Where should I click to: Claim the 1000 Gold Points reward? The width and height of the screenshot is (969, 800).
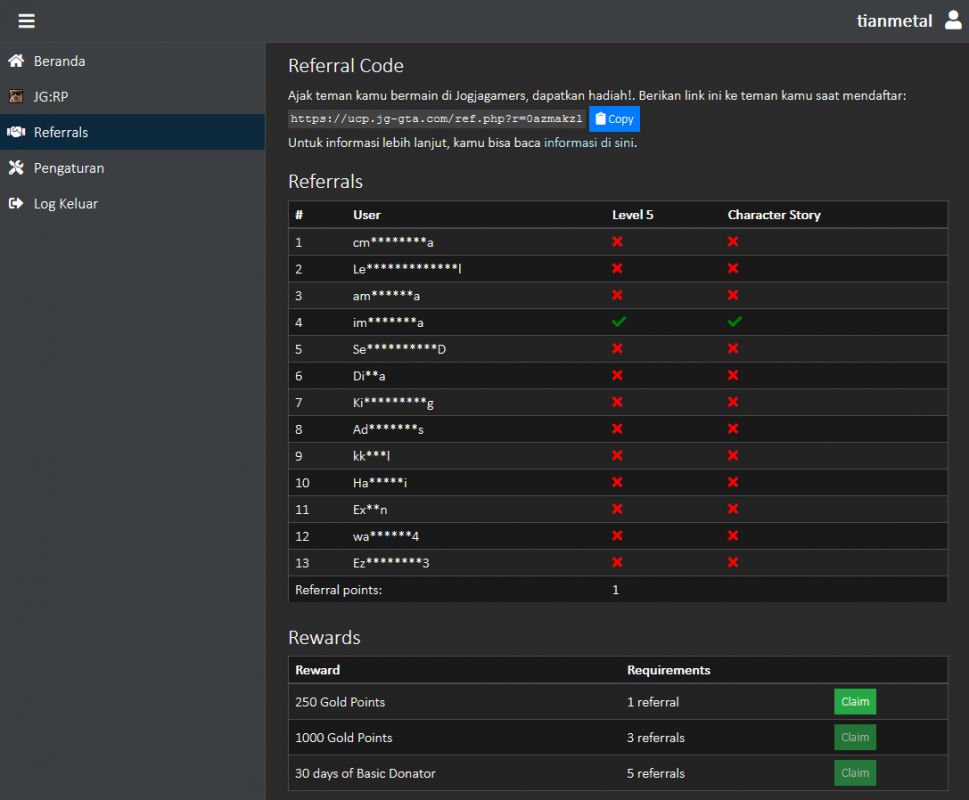855,737
